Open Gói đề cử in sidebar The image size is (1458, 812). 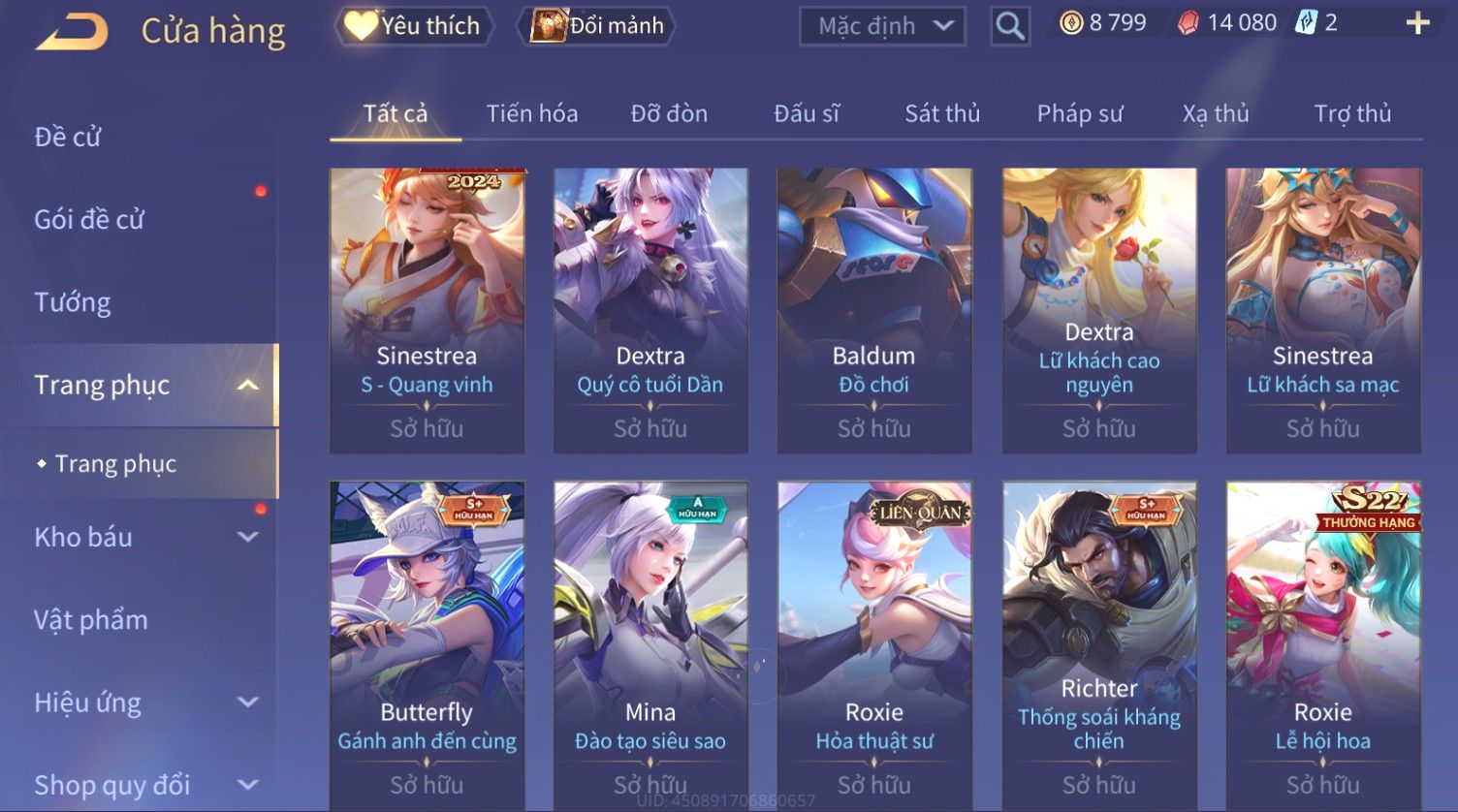pyautogui.click(x=89, y=220)
